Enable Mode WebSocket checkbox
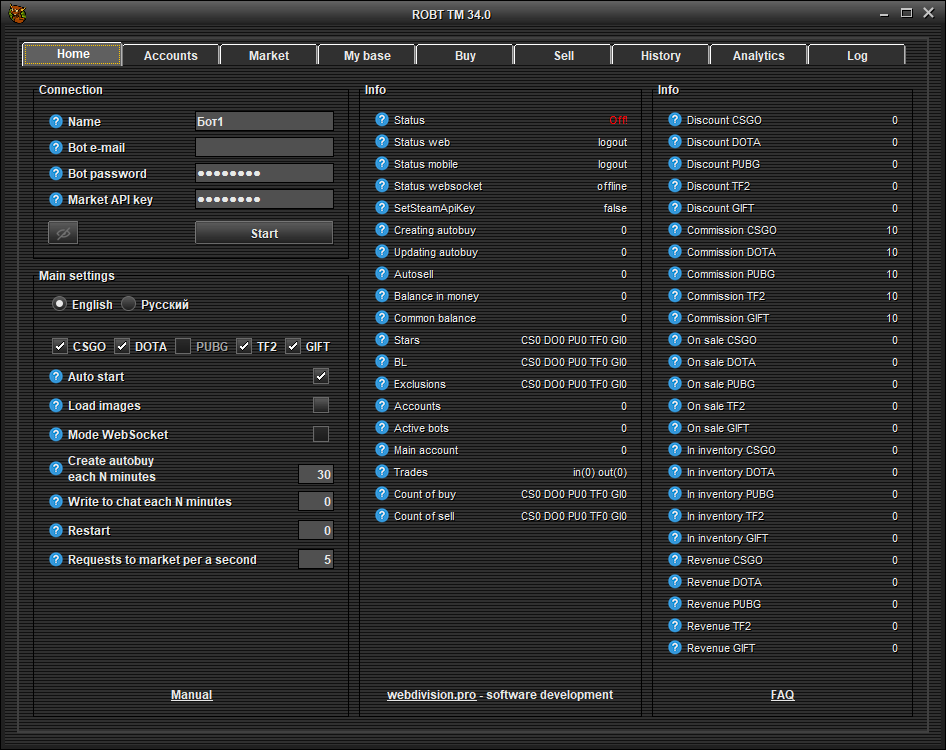 point(321,435)
